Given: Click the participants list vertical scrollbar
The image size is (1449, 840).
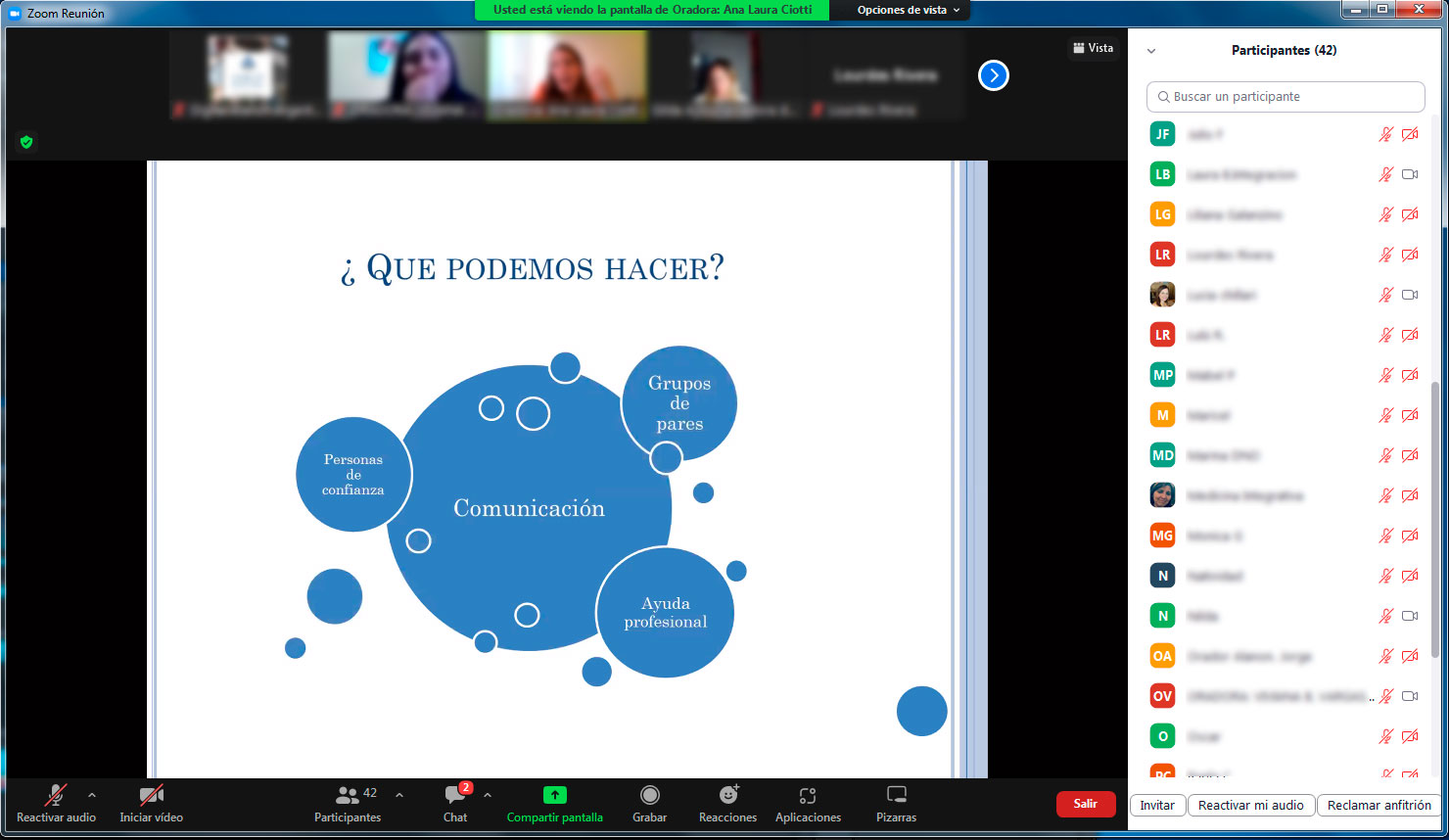Looking at the screenshot, I should (x=1435, y=519).
